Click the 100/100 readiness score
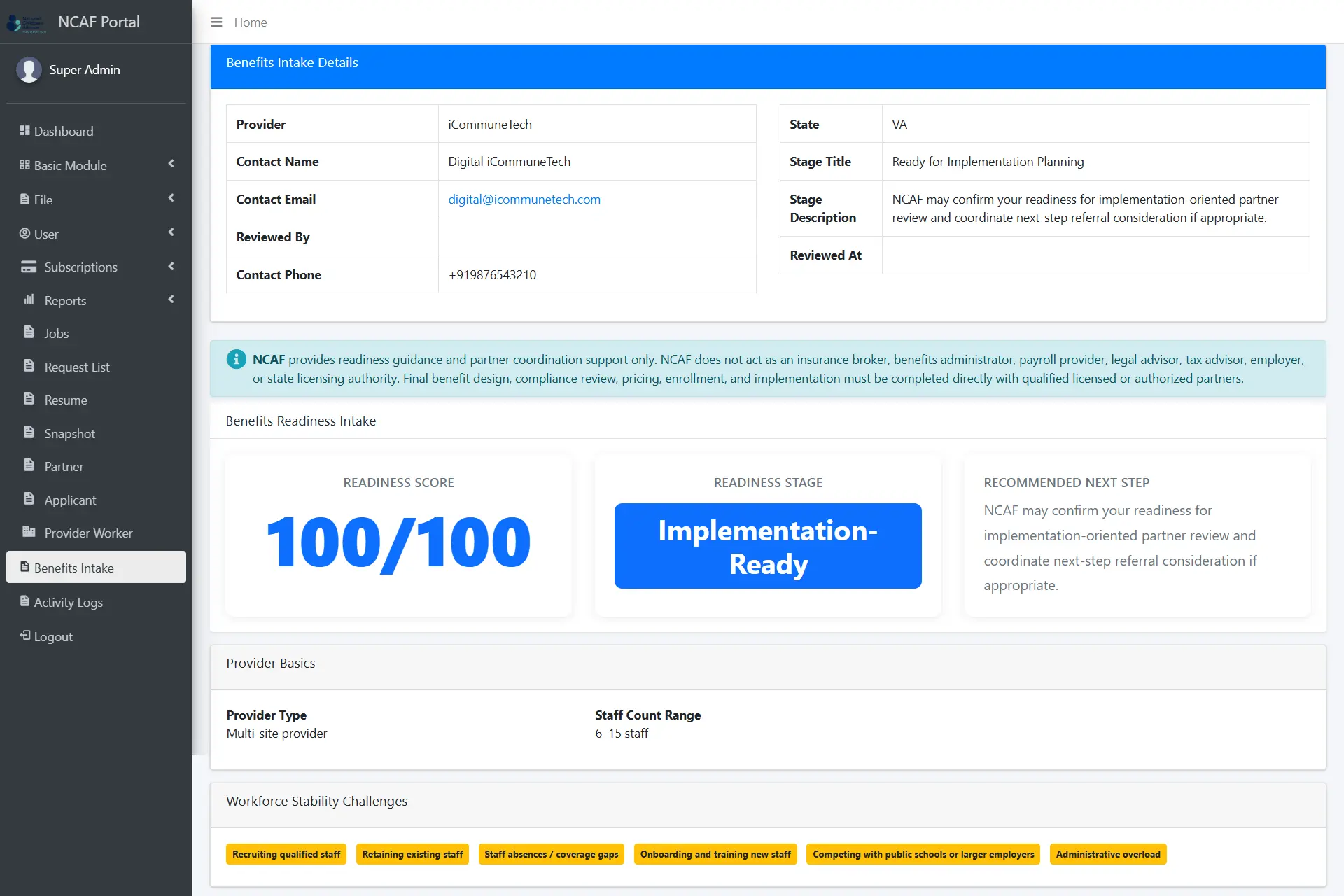 (x=398, y=542)
